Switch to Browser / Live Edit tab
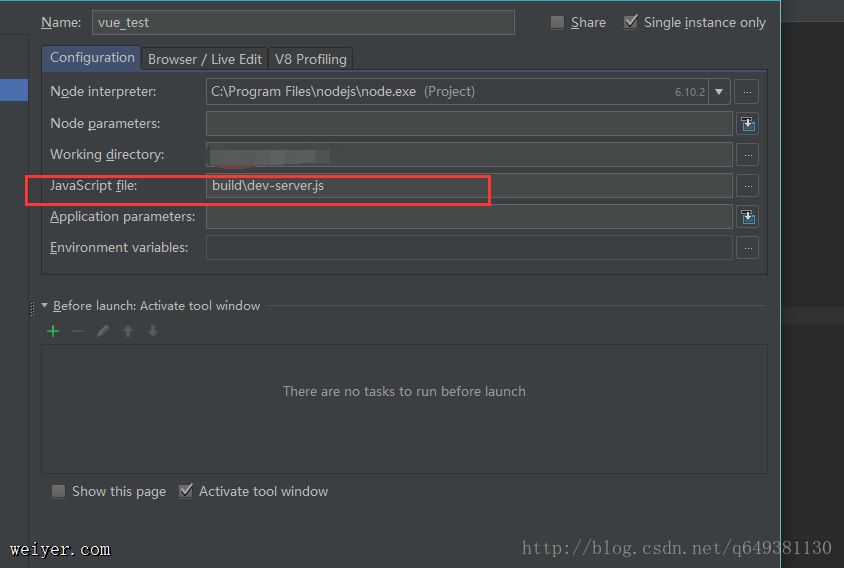 click(x=205, y=59)
